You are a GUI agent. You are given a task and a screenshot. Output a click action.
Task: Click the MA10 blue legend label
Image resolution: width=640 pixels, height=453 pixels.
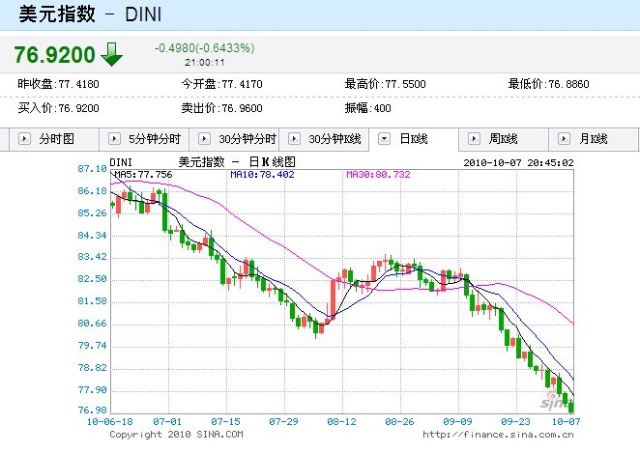262,174
